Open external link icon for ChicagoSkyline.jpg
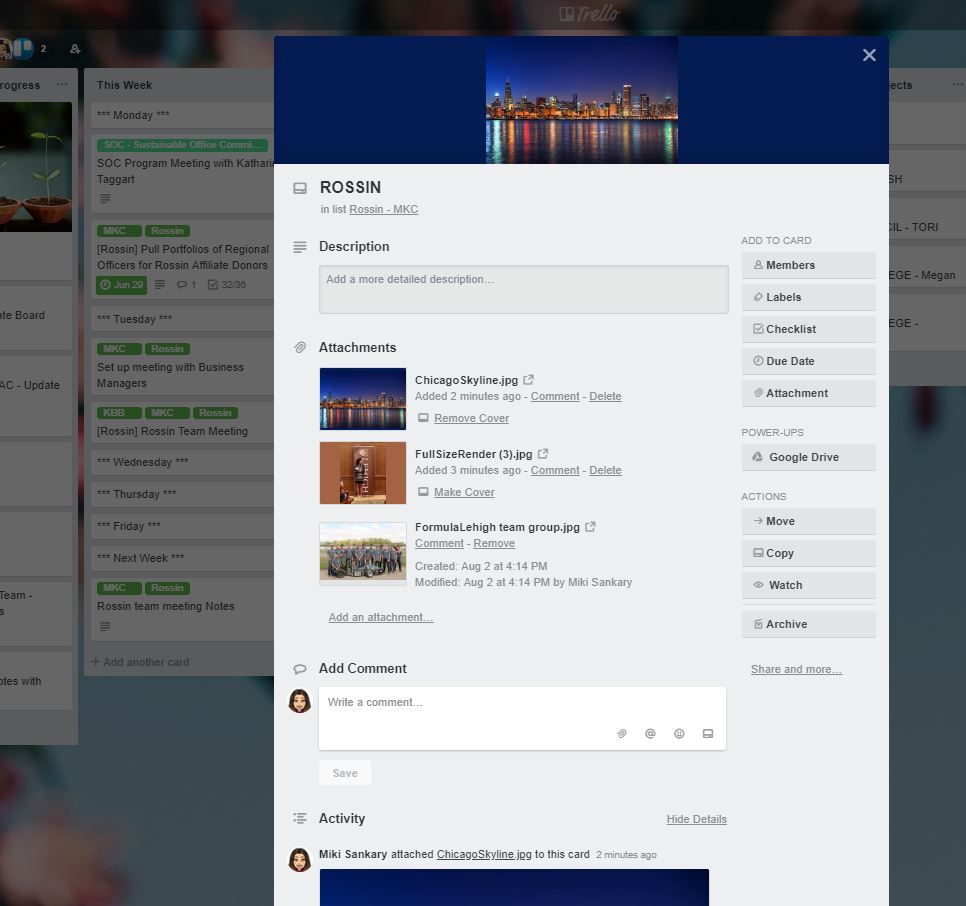 click(x=529, y=380)
